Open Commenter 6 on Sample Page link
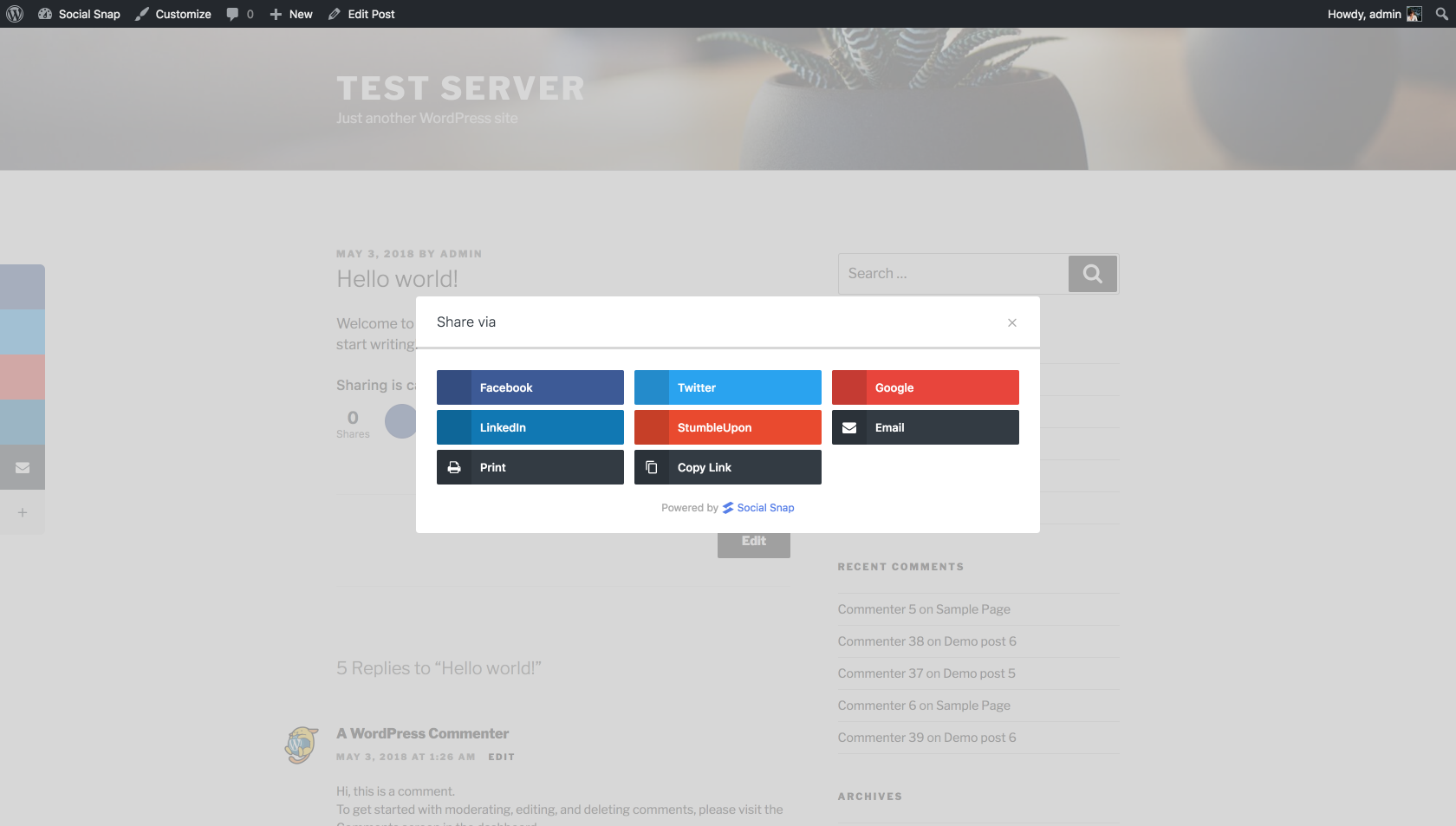1456x826 pixels. [924, 706]
